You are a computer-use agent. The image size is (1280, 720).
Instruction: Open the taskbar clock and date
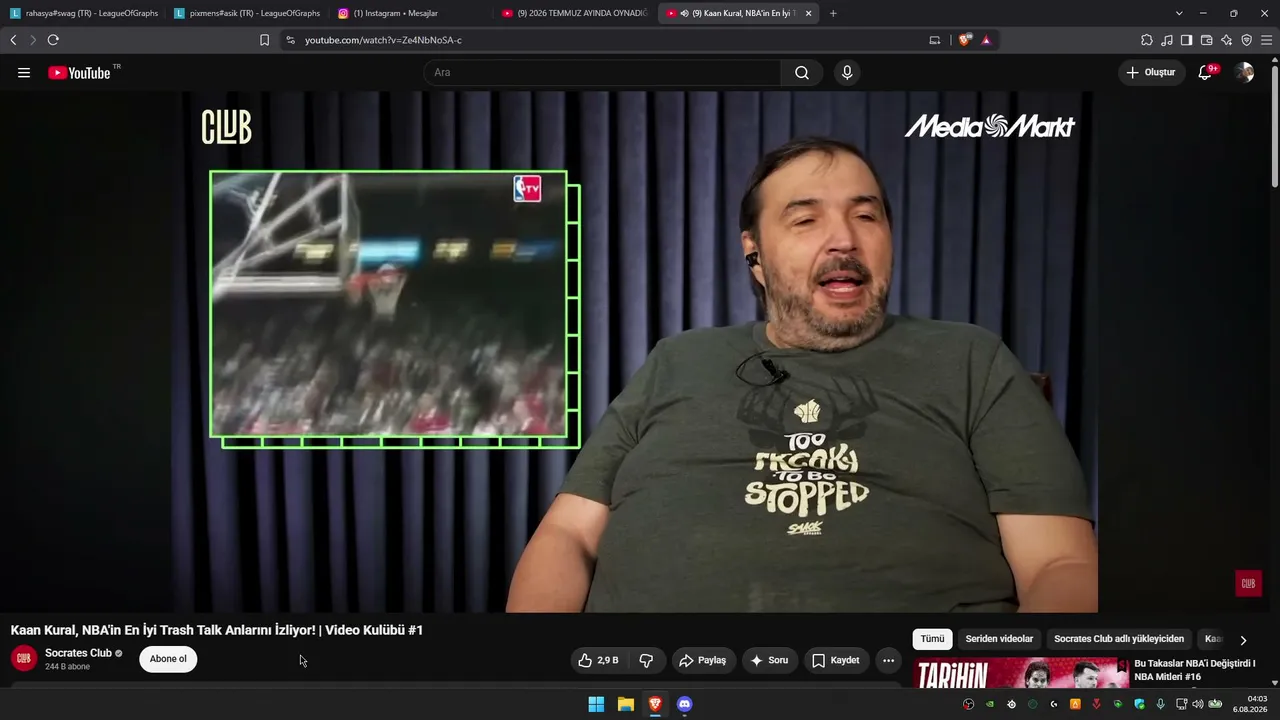coord(1252,704)
